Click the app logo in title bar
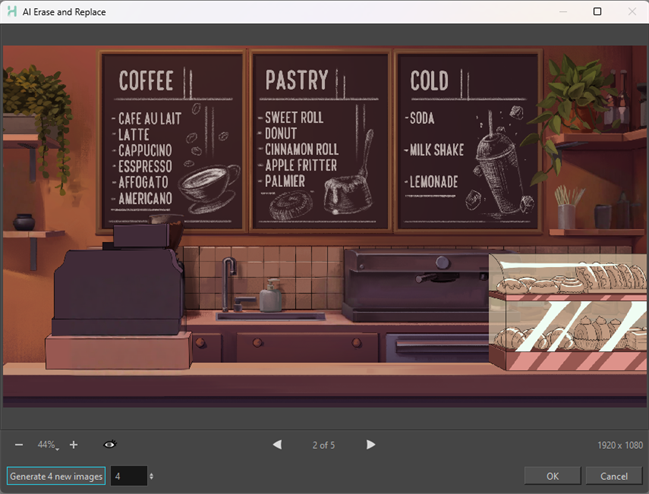The image size is (649, 494). point(11,12)
